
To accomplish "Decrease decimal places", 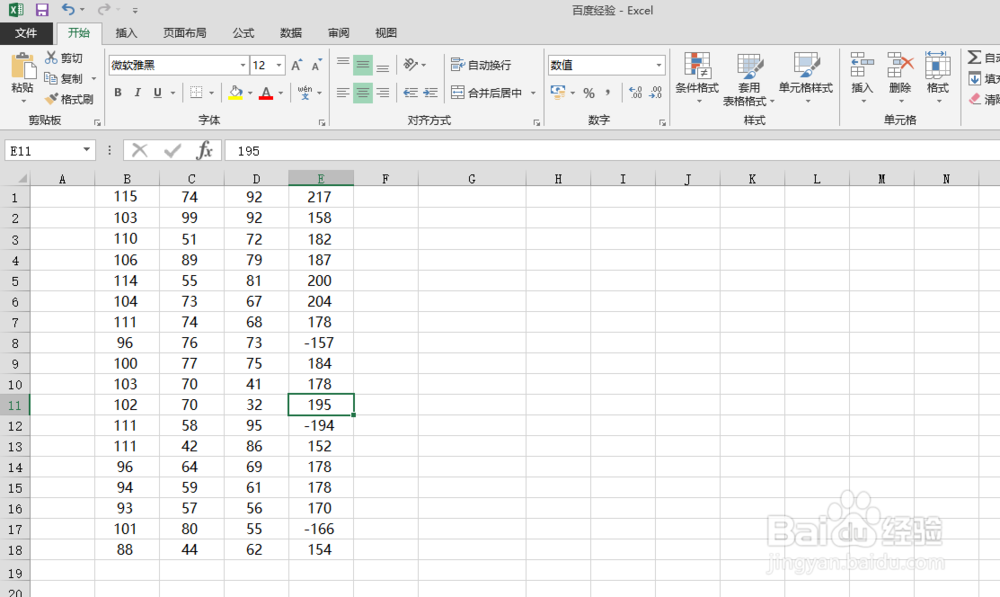I will click(x=656, y=92).
